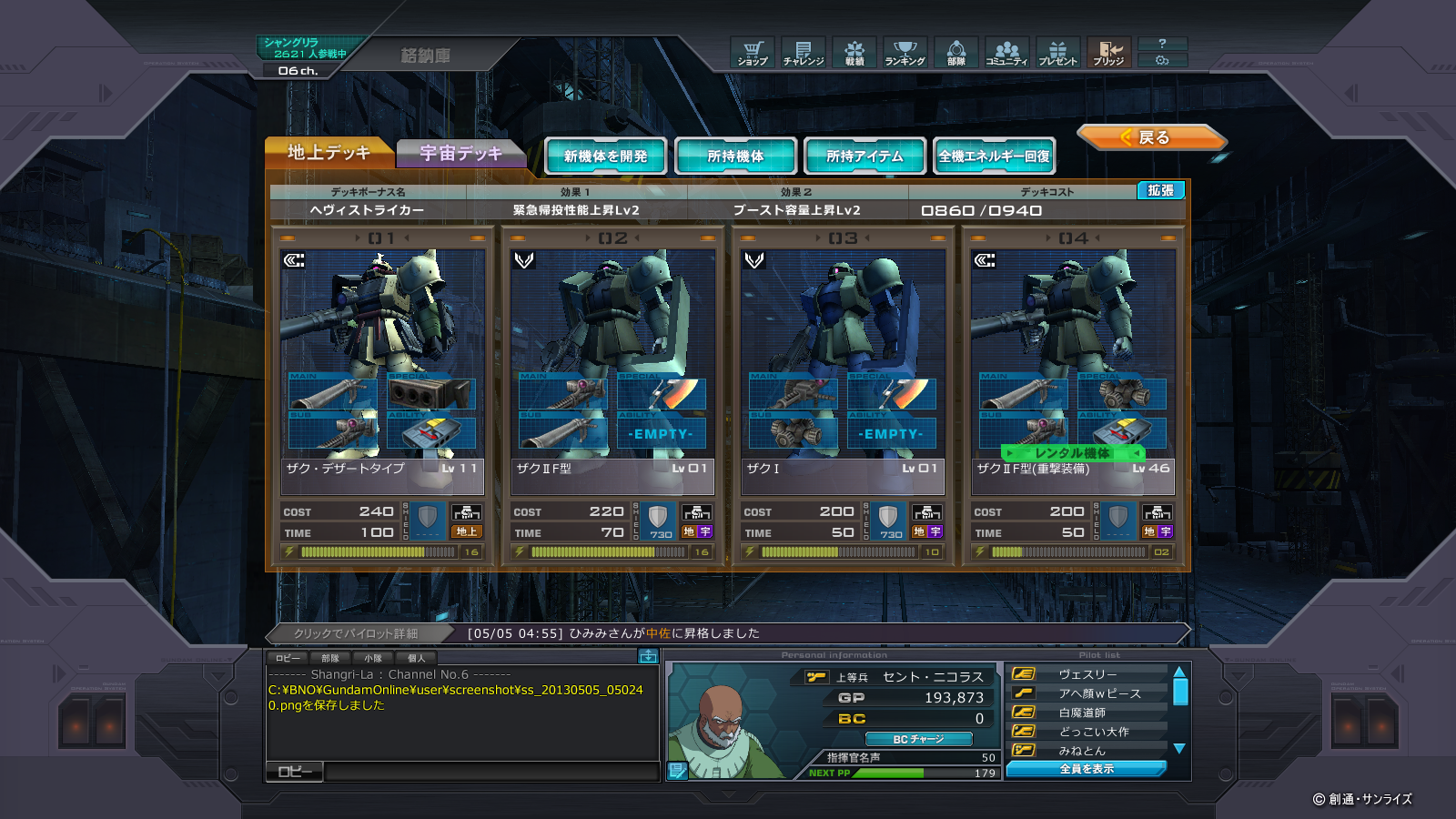Click the right arrow of deck slot 01
1456x819 pixels.
407,238
